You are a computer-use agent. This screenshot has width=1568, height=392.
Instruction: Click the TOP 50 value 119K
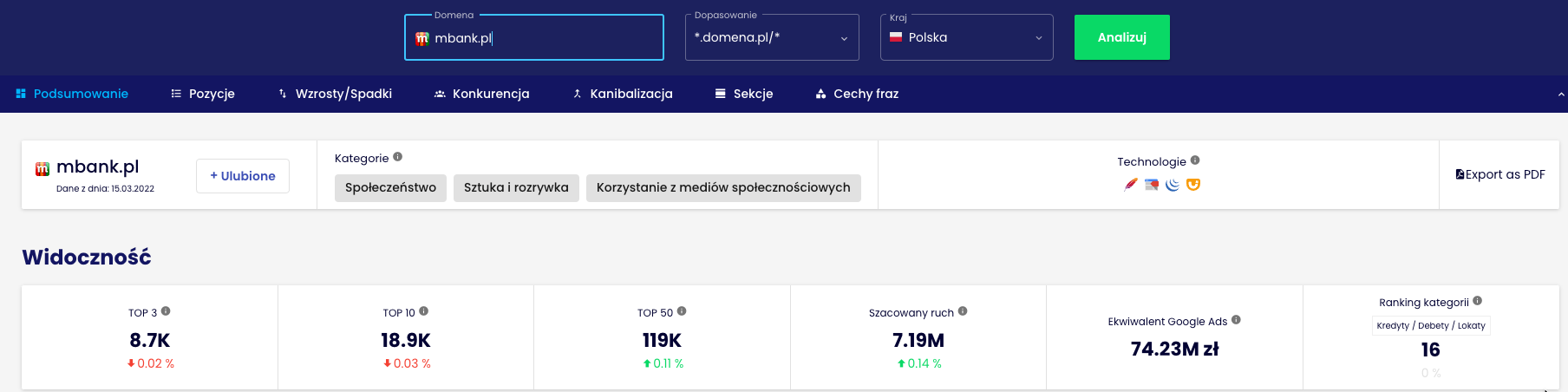[x=662, y=340]
